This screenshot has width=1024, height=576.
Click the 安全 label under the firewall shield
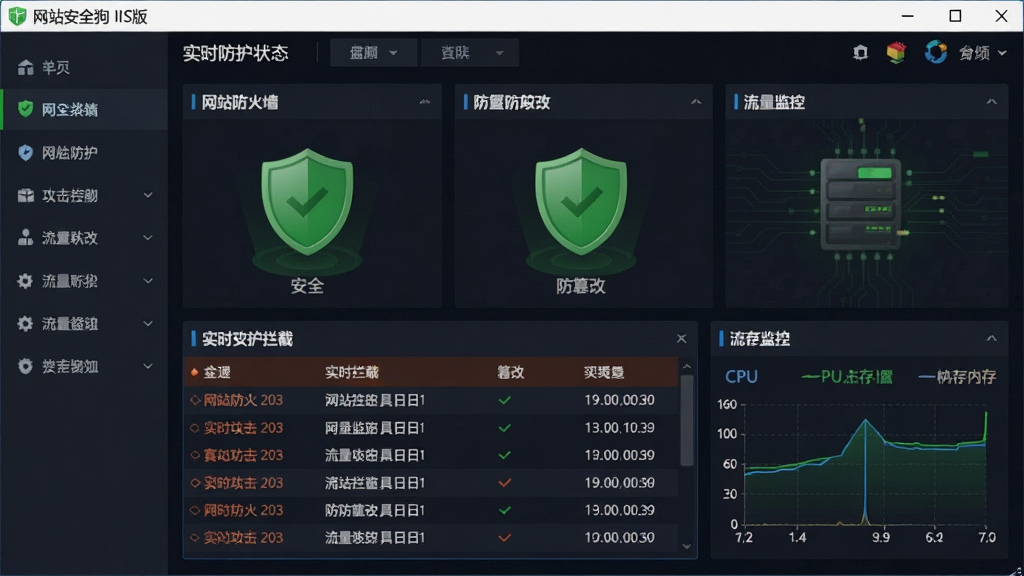point(307,286)
